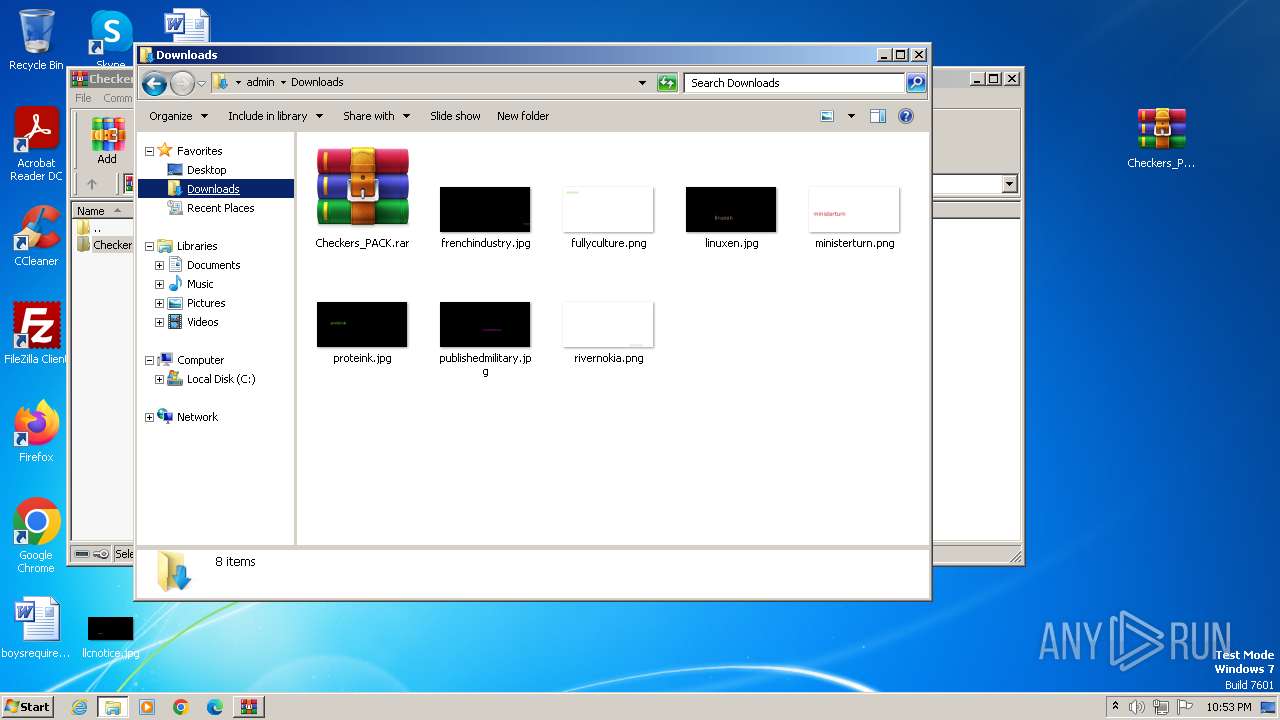The height and width of the screenshot is (720, 1280).
Task: Open Skype desktop shortcut
Action: (x=111, y=39)
